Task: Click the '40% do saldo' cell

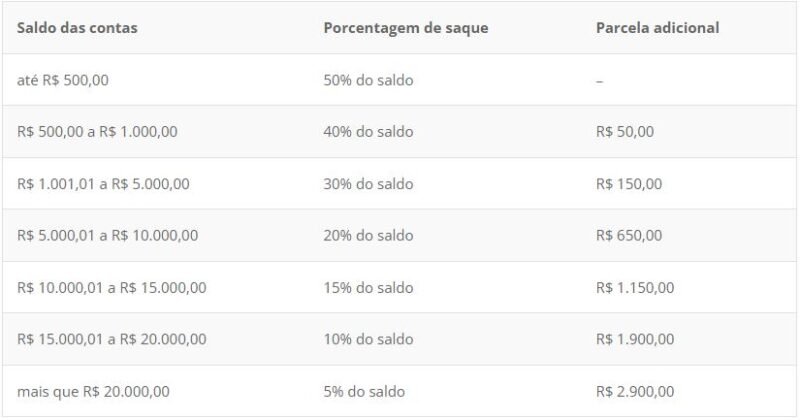Action: pos(368,132)
